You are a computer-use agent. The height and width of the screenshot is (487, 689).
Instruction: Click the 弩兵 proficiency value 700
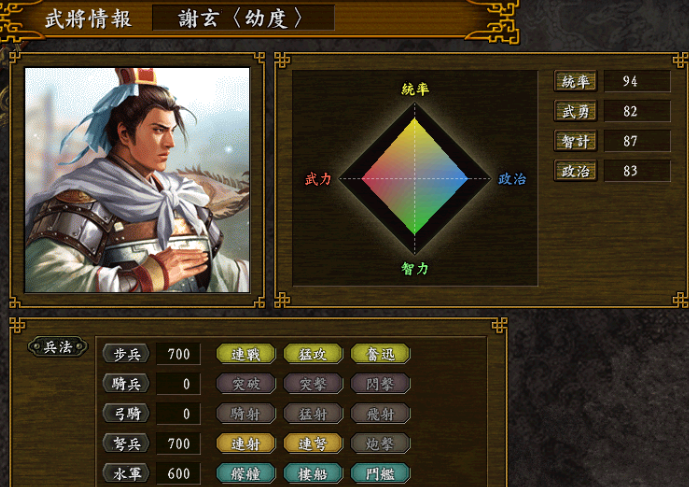point(178,443)
